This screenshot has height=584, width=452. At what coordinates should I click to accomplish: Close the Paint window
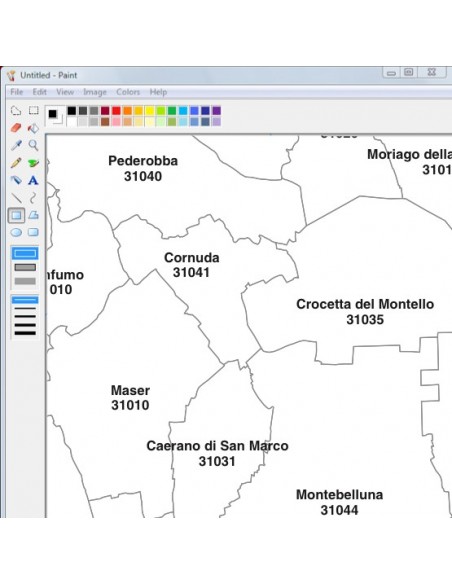click(x=432, y=72)
